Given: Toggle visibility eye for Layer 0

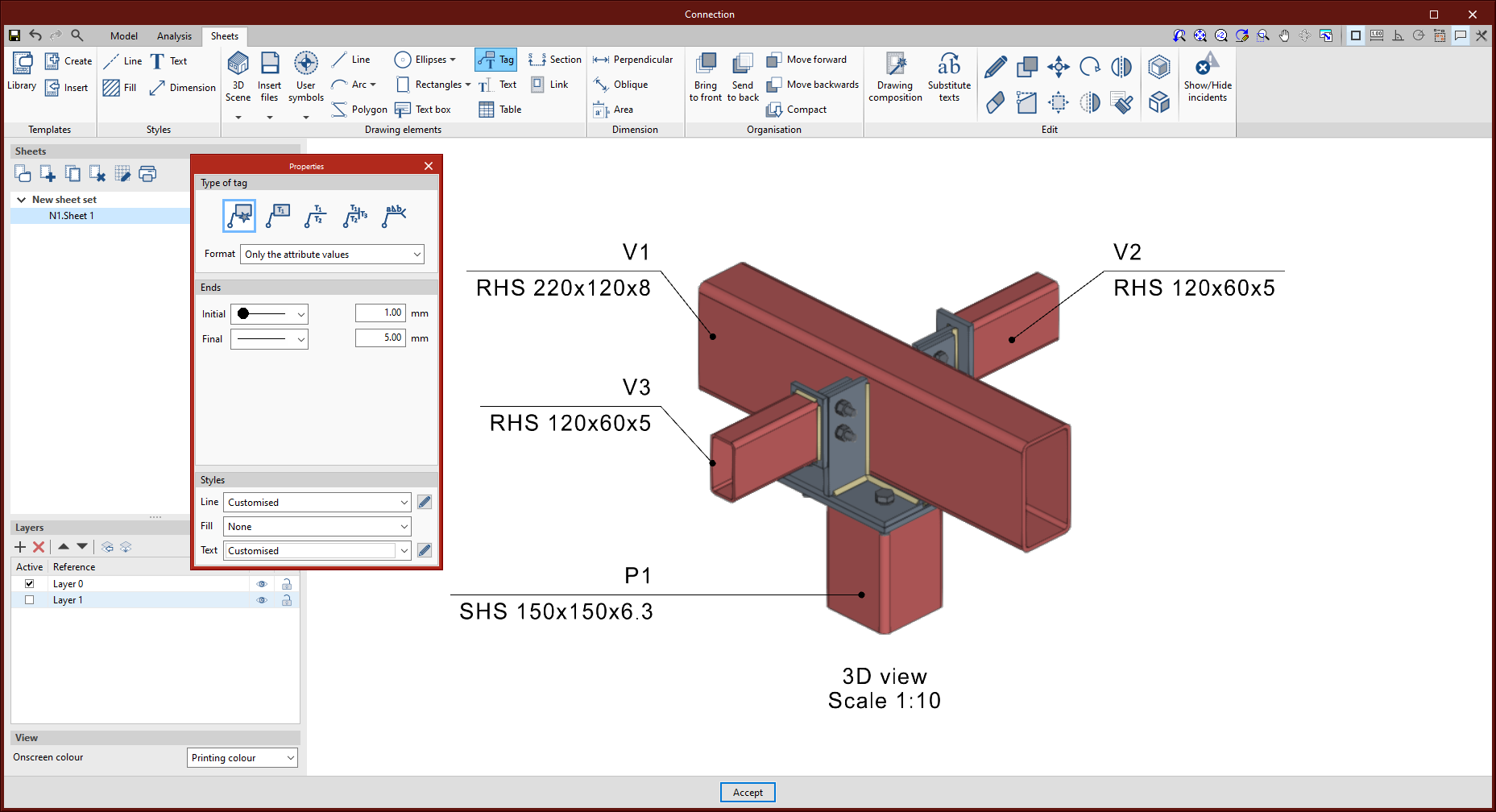Looking at the screenshot, I should 262,584.
